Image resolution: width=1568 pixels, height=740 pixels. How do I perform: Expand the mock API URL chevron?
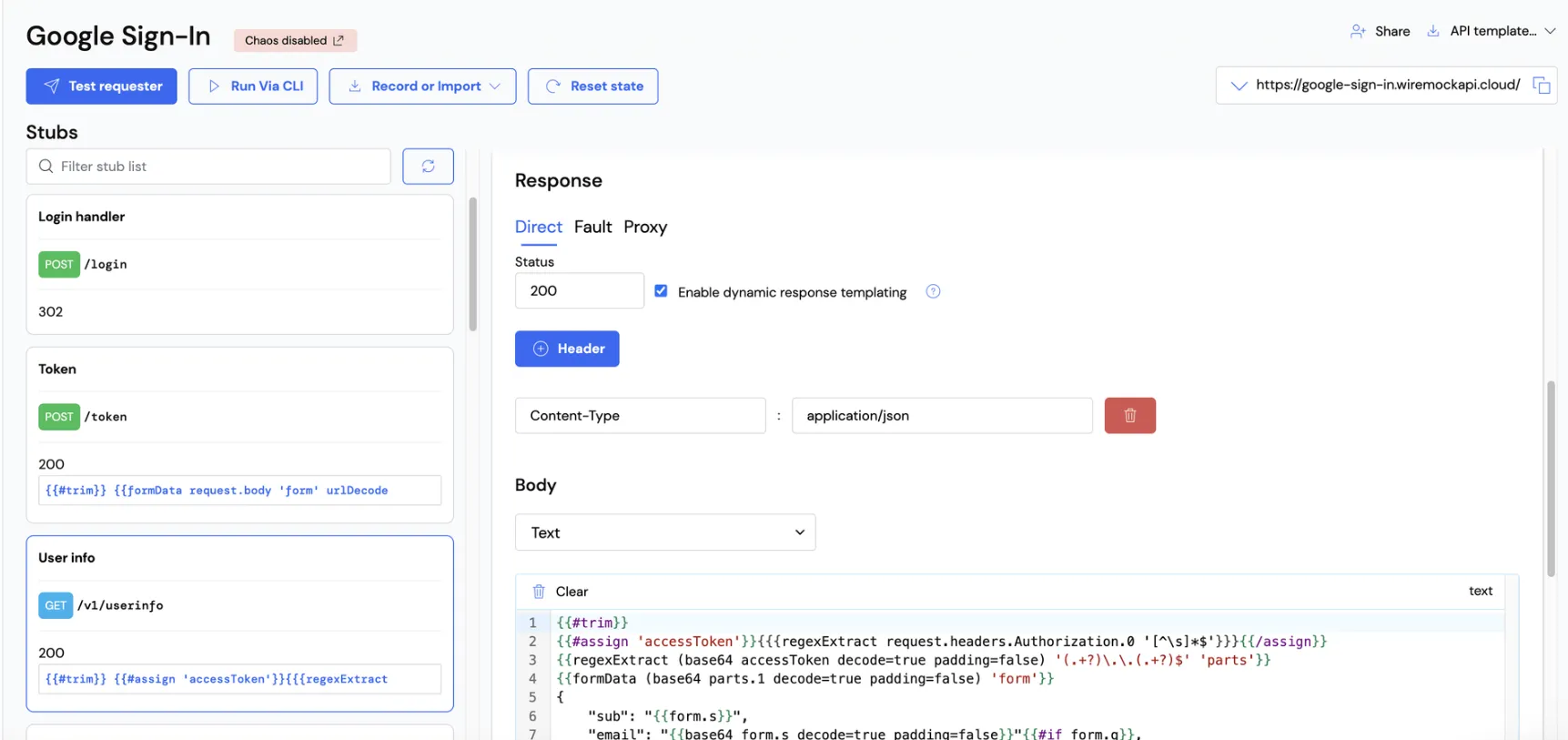1239,86
